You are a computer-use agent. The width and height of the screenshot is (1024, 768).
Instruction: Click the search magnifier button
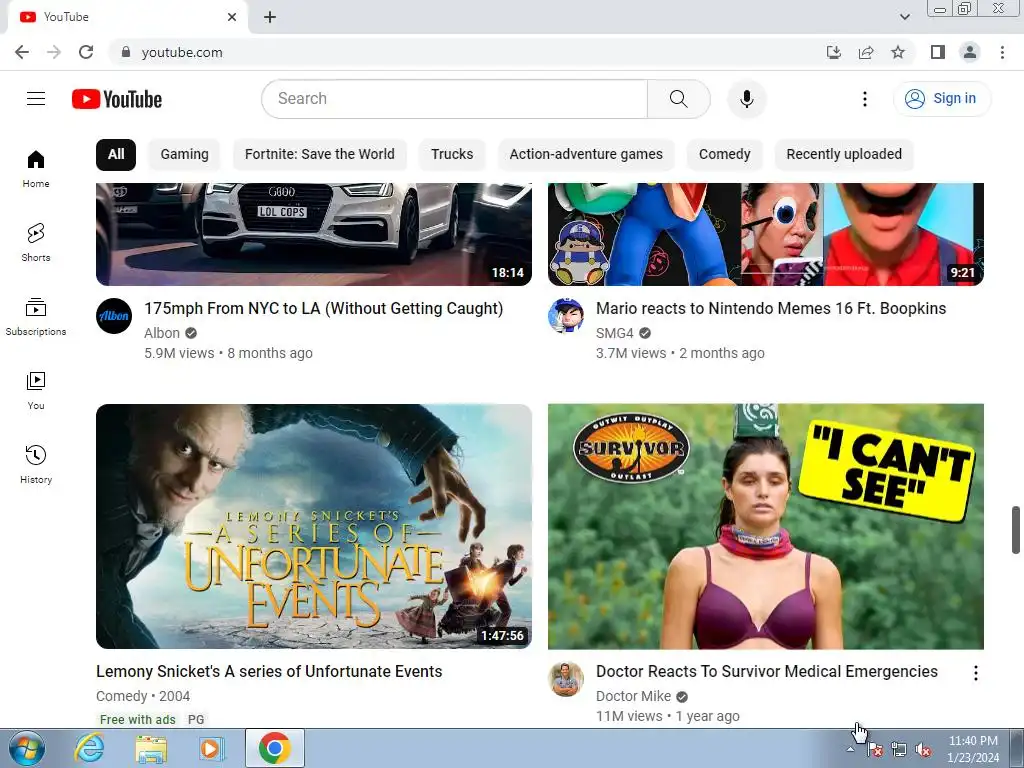tap(679, 99)
